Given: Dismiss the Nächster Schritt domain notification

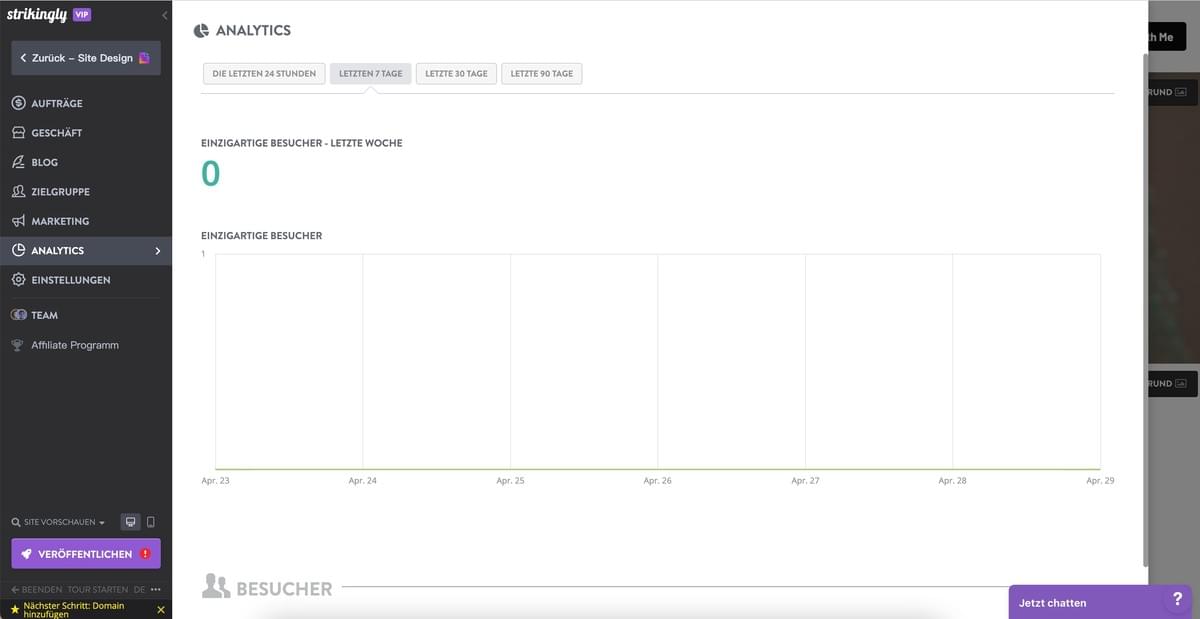Looking at the screenshot, I should (160, 608).
